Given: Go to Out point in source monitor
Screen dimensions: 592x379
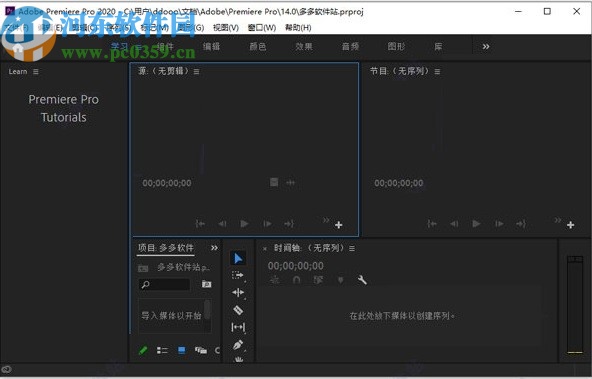Looking at the screenshot, I should pyautogui.click(x=289, y=224).
